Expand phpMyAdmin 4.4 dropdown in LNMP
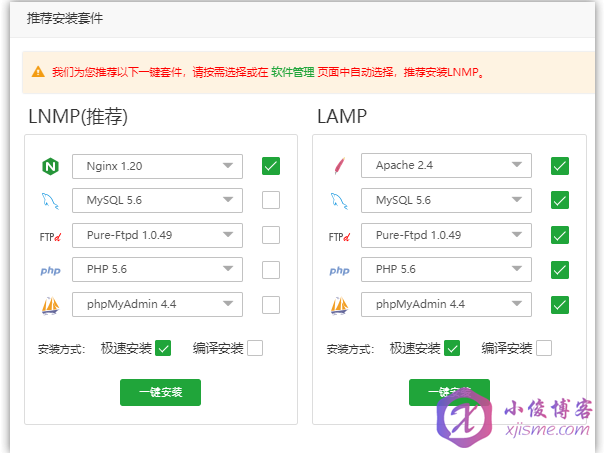 point(157,304)
